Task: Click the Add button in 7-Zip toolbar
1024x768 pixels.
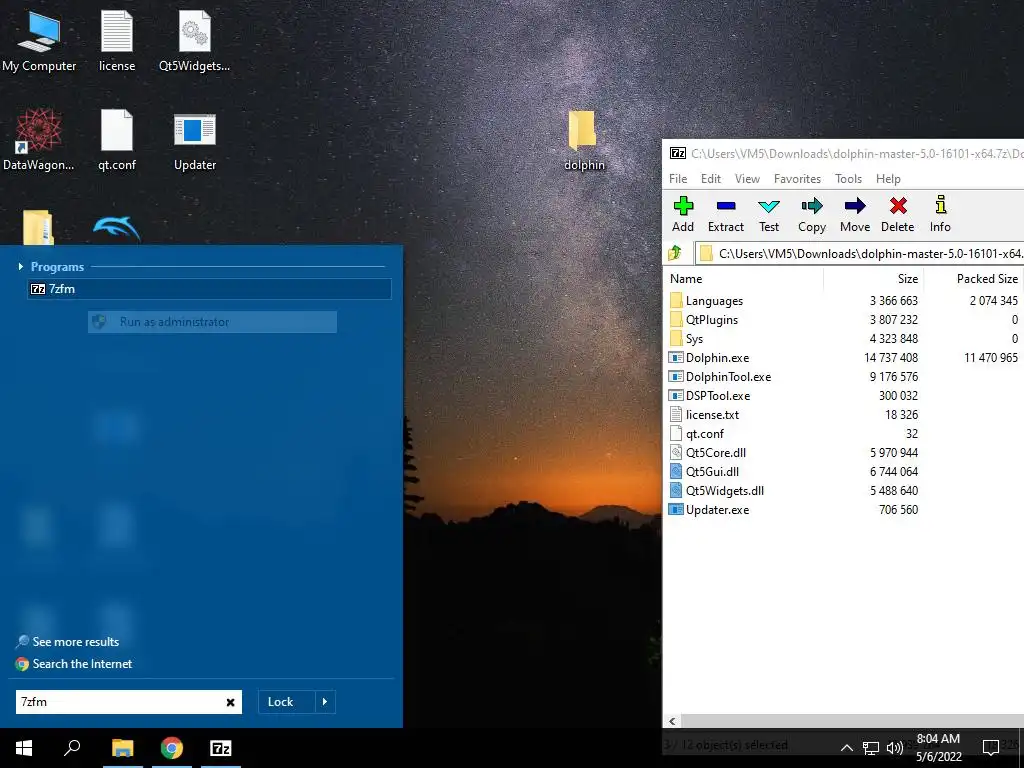Action: (x=682, y=215)
